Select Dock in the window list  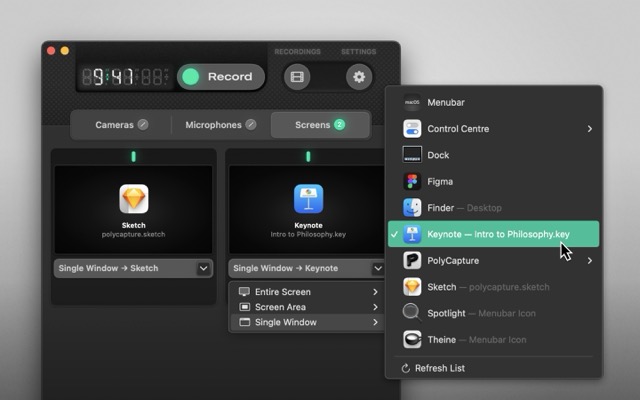(493, 155)
